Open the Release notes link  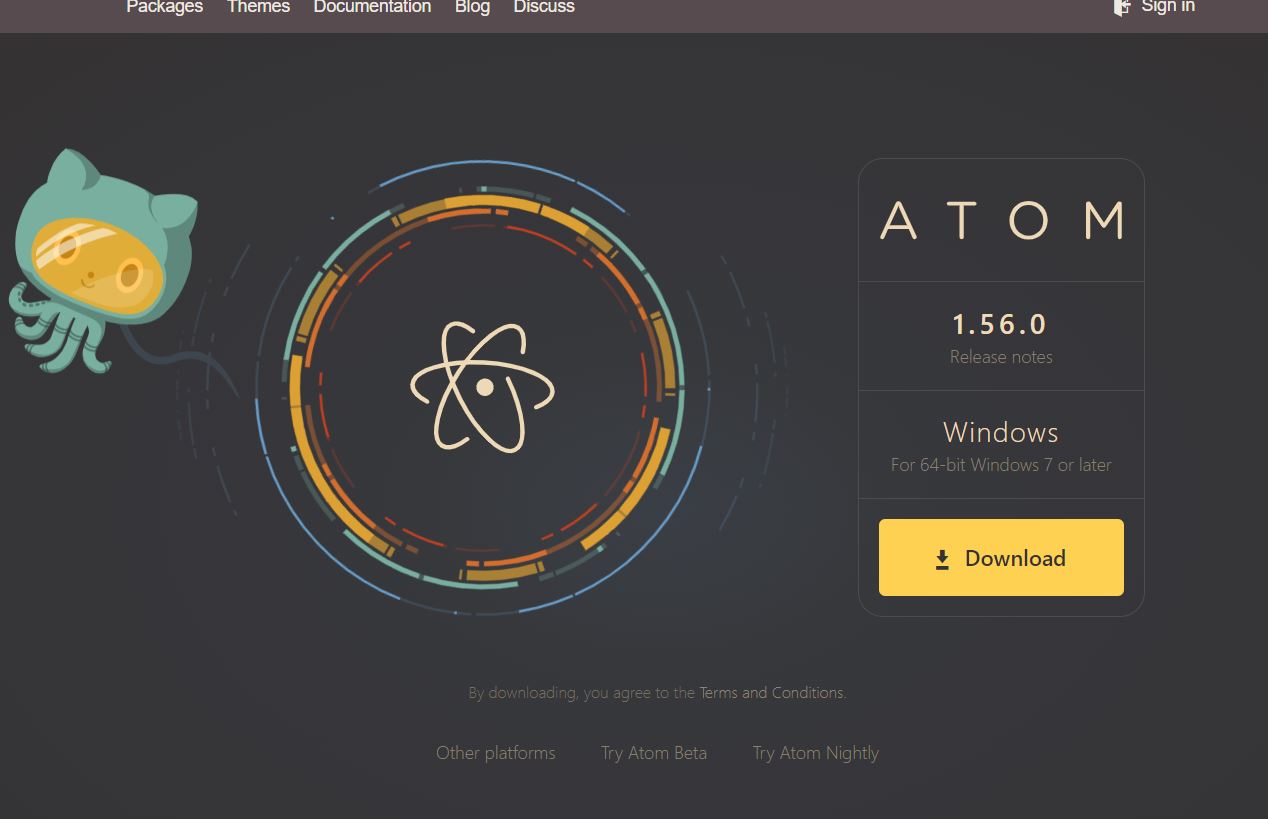click(x=1001, y=357)
